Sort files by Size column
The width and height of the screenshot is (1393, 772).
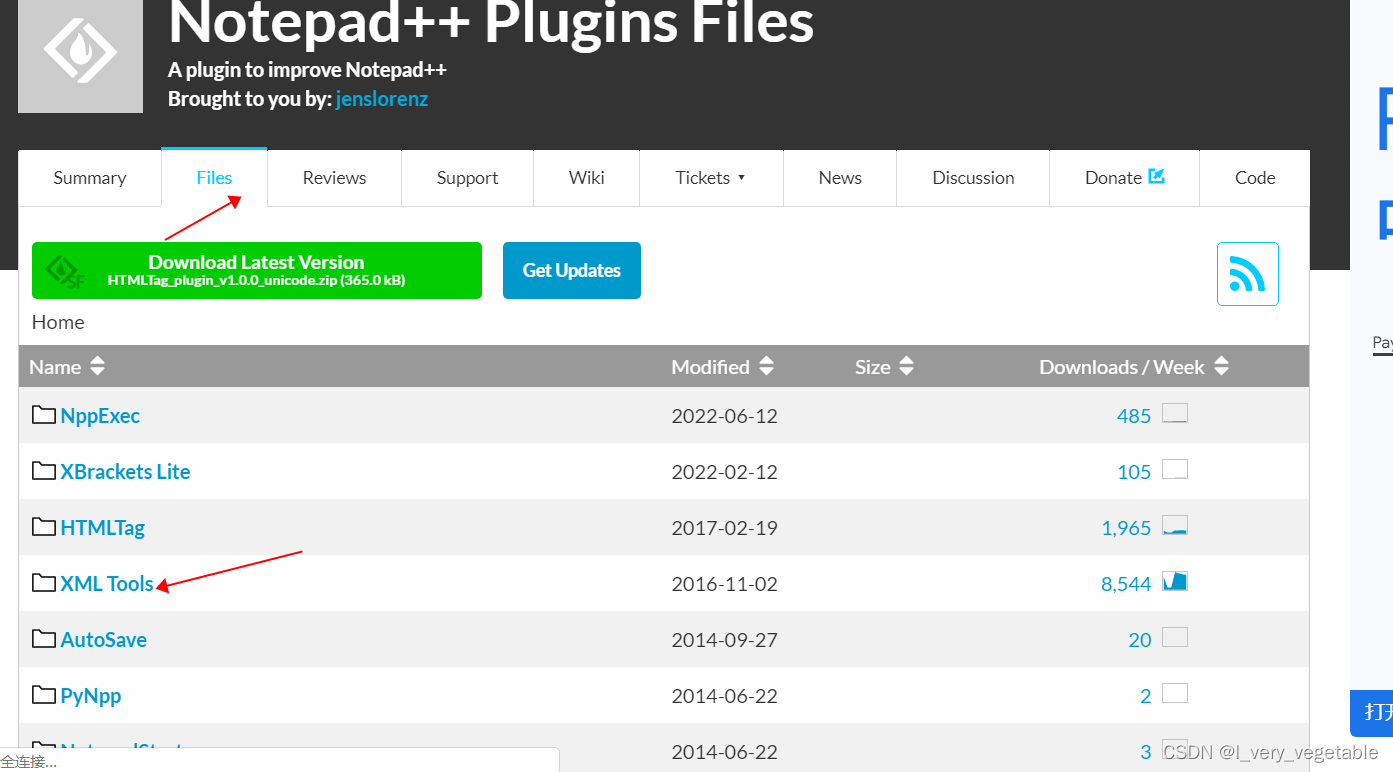pos(885,367)
